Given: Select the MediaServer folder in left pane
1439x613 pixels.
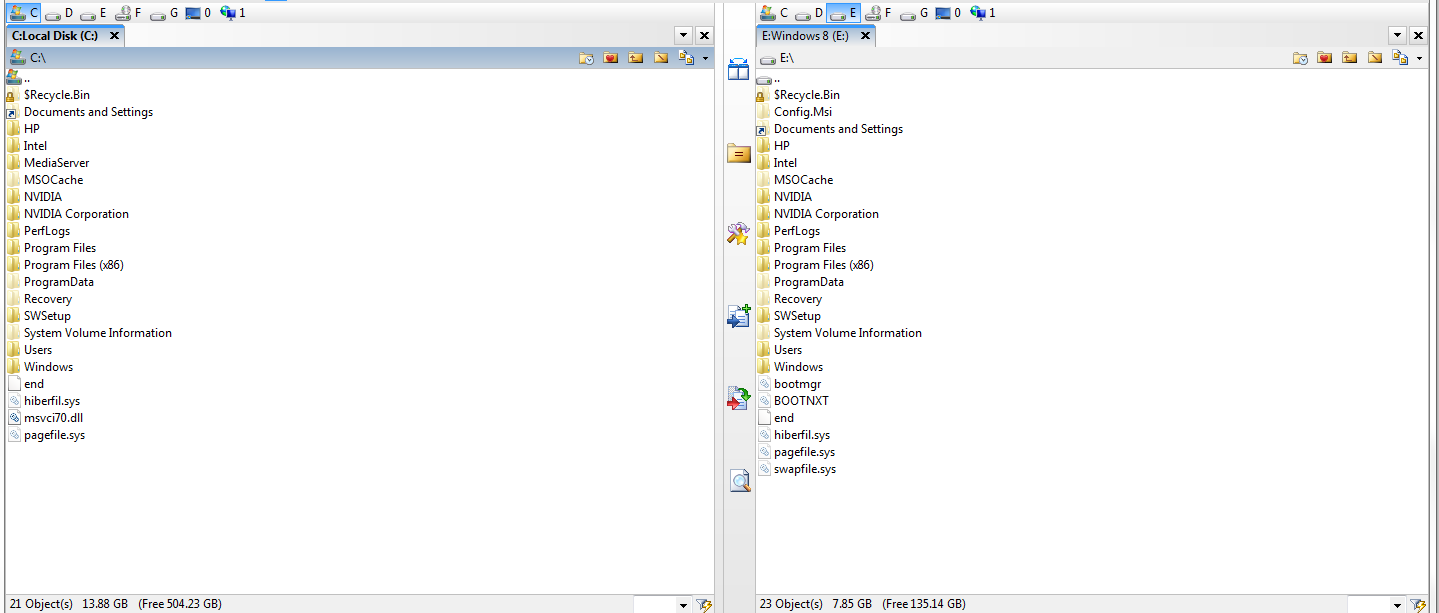Looking at the screenshot, I should click(x=56, y=163).
